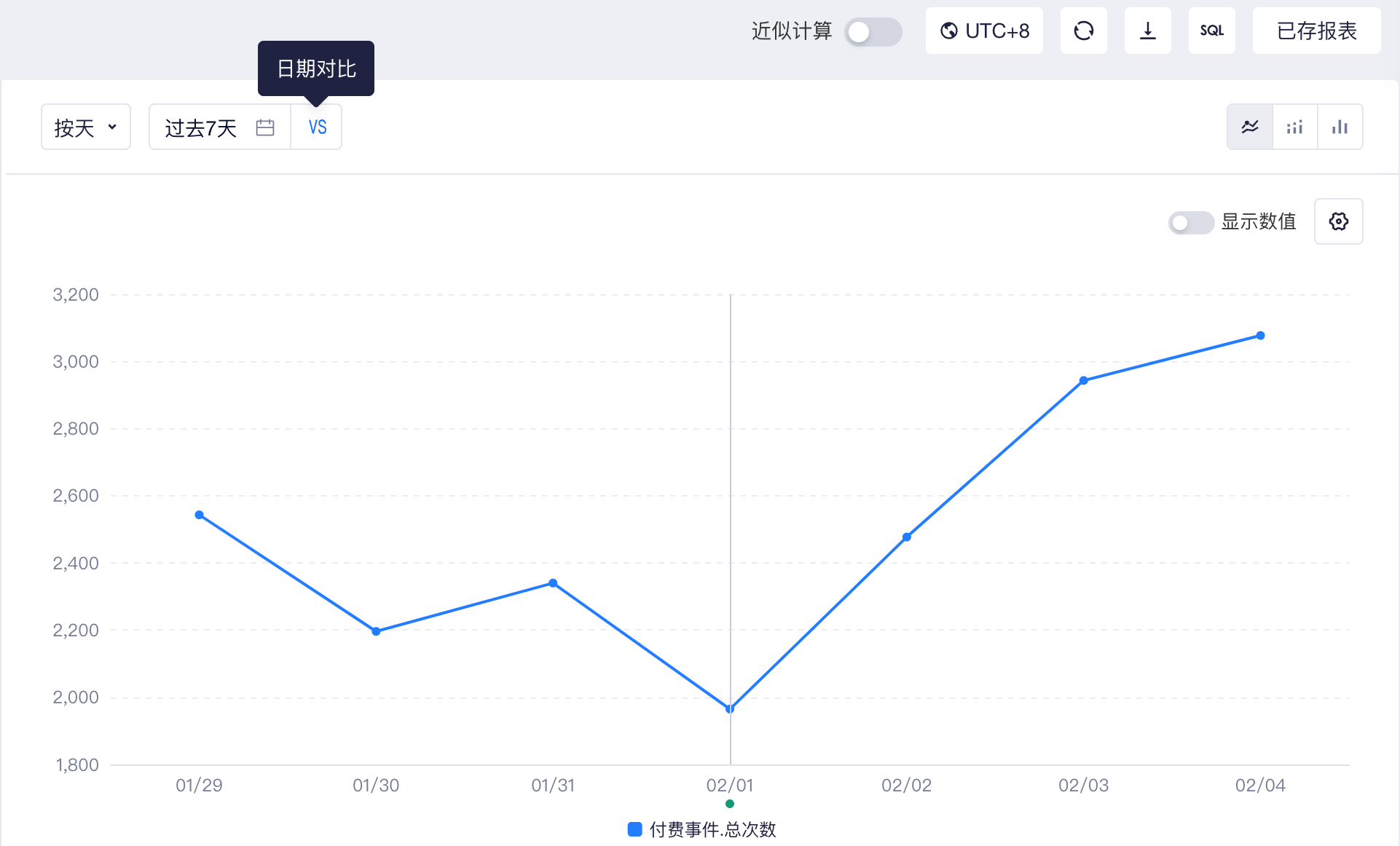
Task: Open the UTC+8 timezone selector
Action: (984, 31)
